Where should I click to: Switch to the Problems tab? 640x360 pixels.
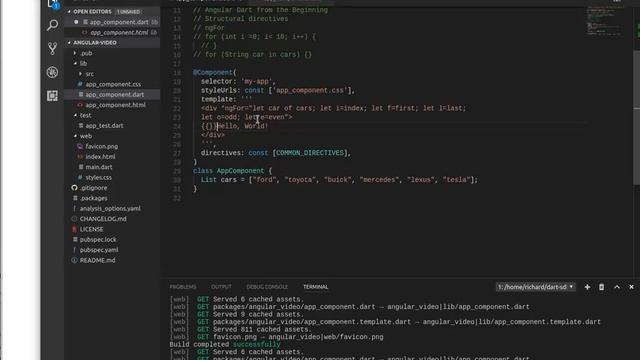[x=183, y=287]
